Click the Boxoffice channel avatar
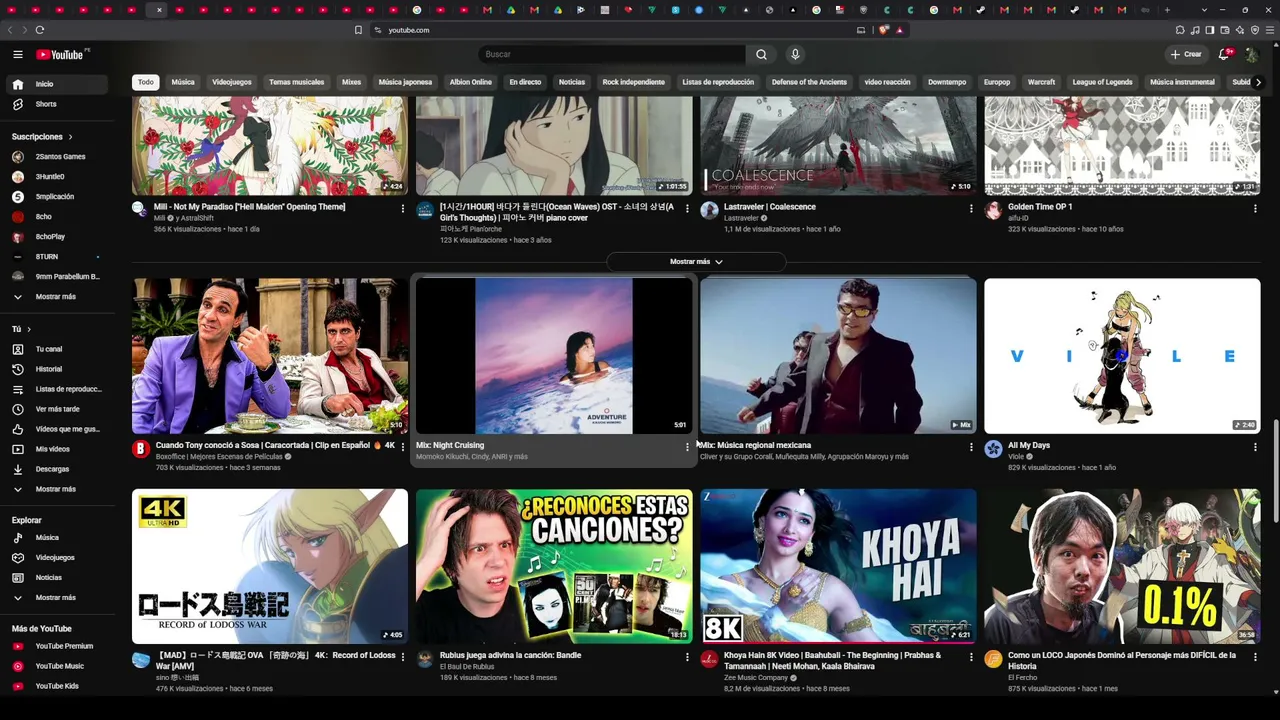The height and width of the screenshot is (720, 1280). pyautogui.click(x=141, y=449)
